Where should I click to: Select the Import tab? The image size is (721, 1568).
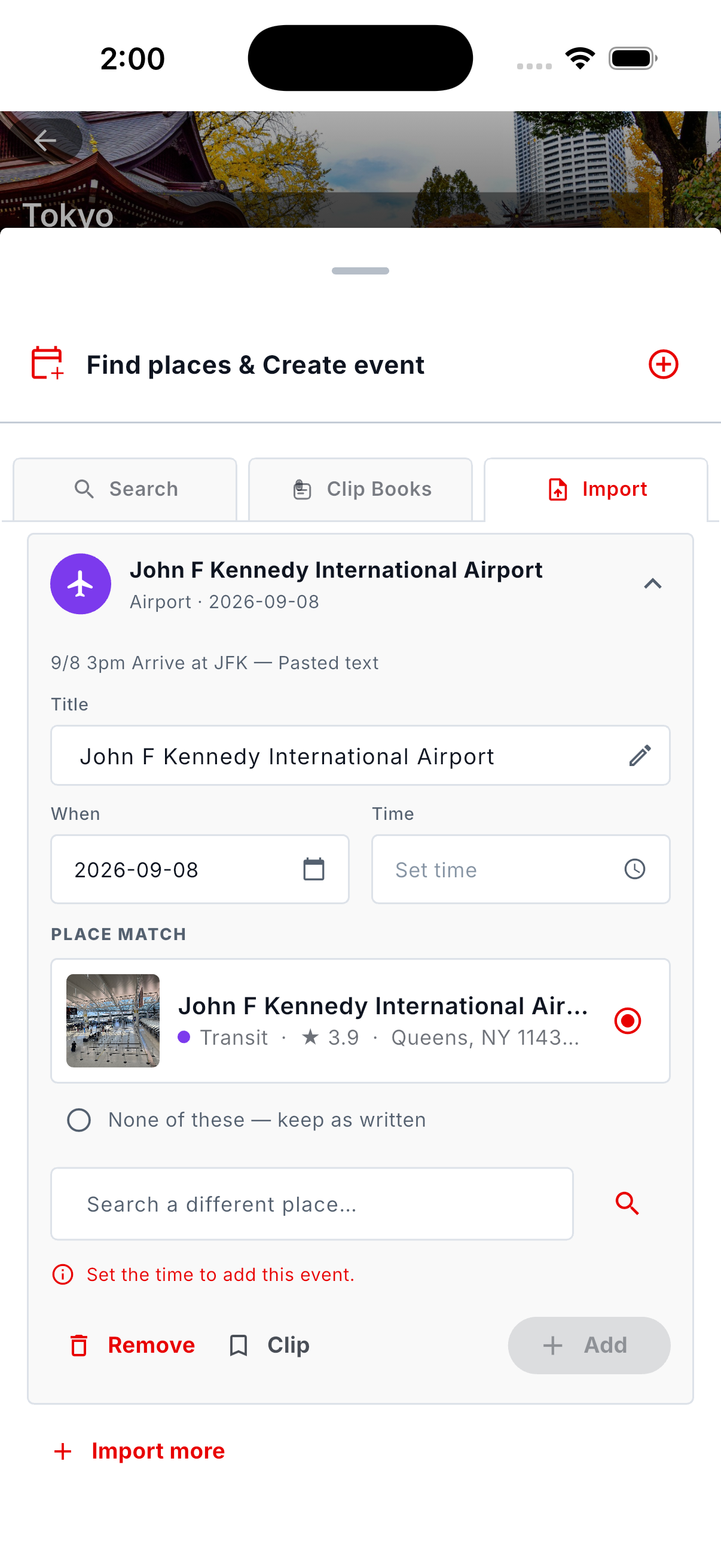[595, 489]
